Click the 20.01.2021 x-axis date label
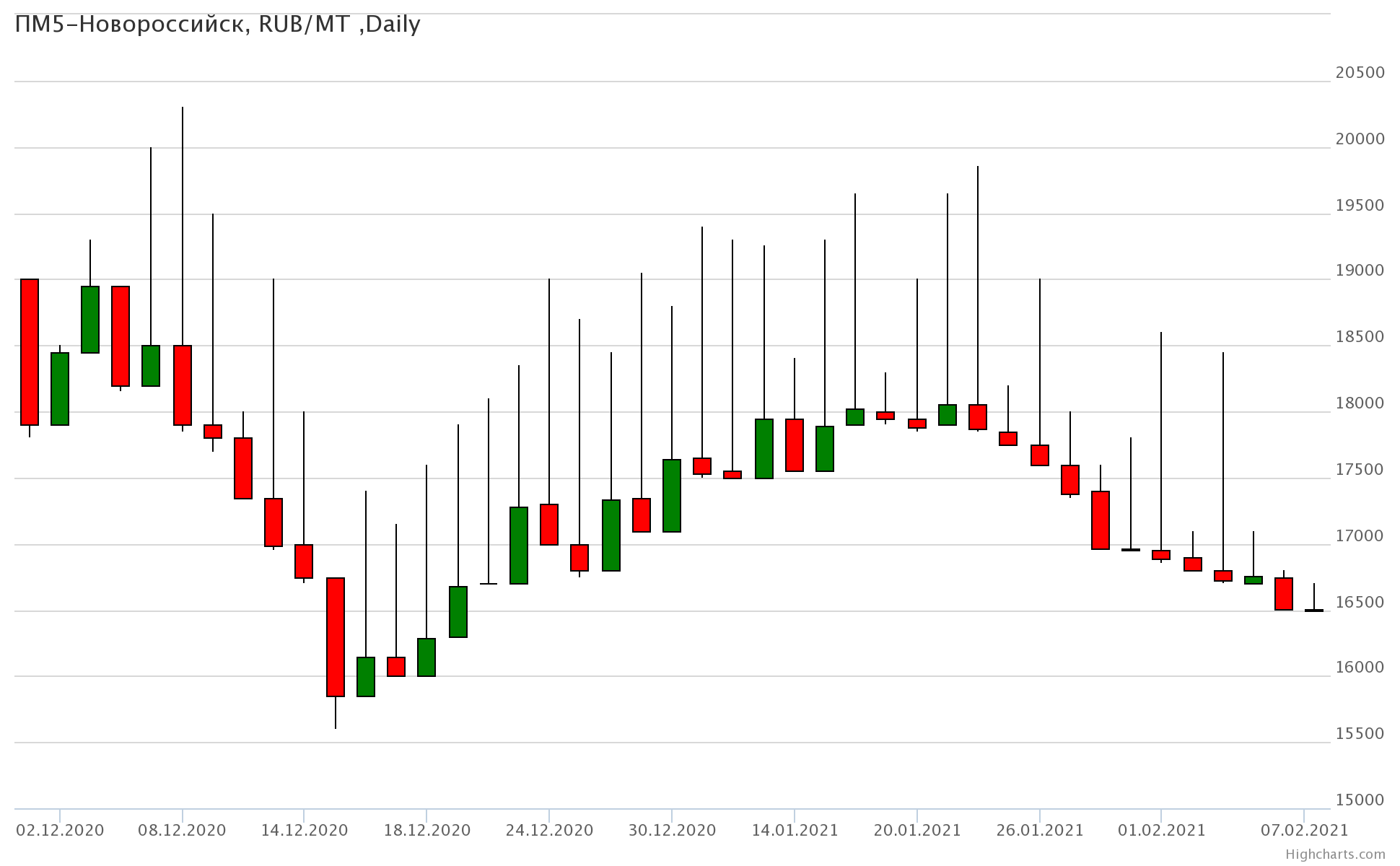This screenshot has height=866, width=1400. pyautogui.click(x=917, y=830)
